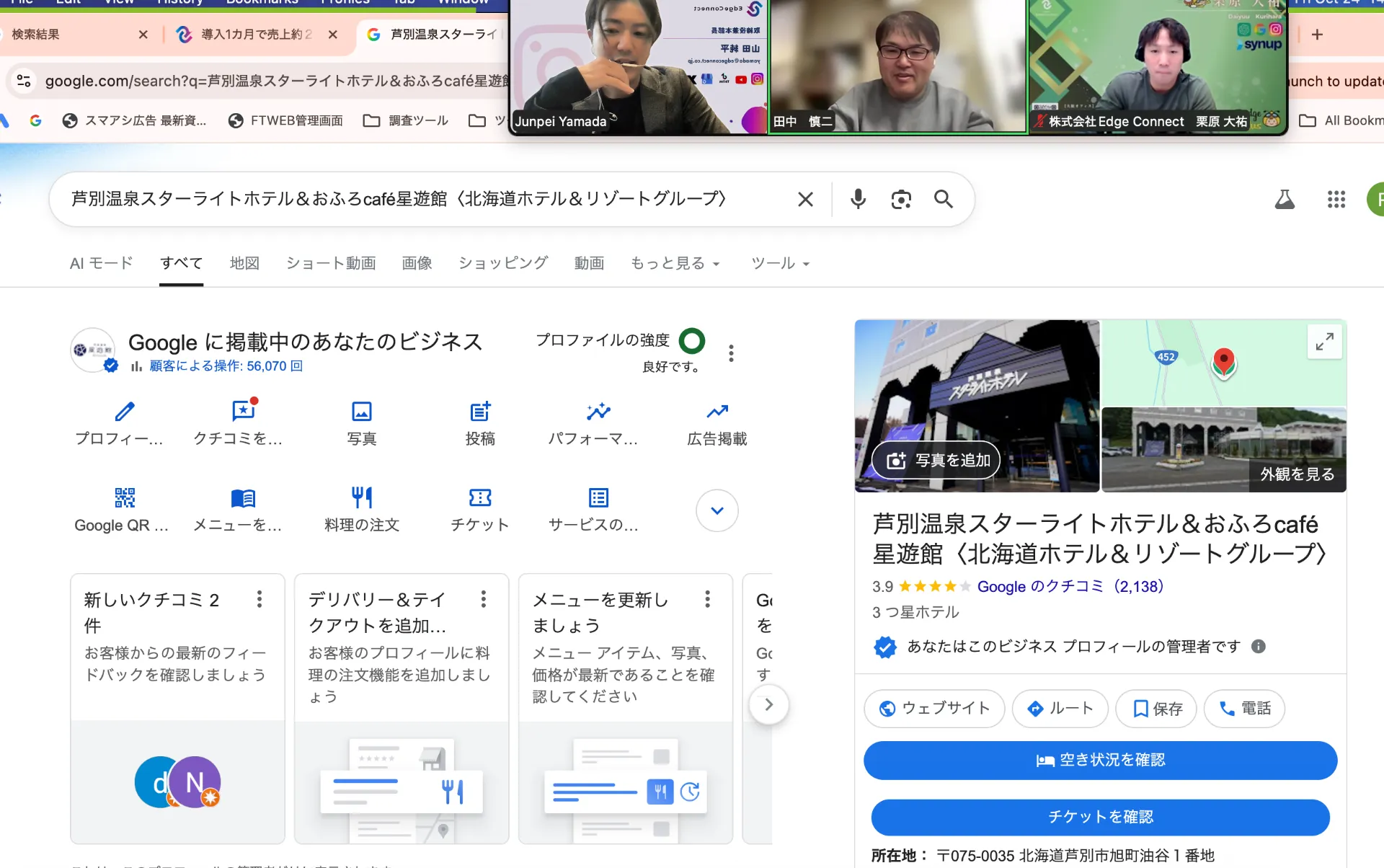Open Search Labs flask icon

tap(1285, 199)
